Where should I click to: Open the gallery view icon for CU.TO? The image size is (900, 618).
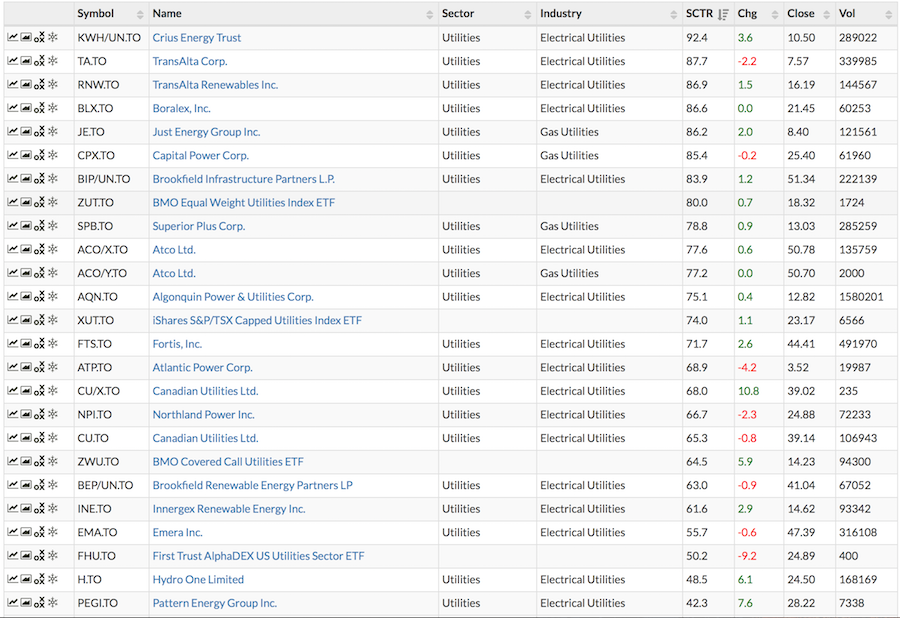[x=26, y=437]
